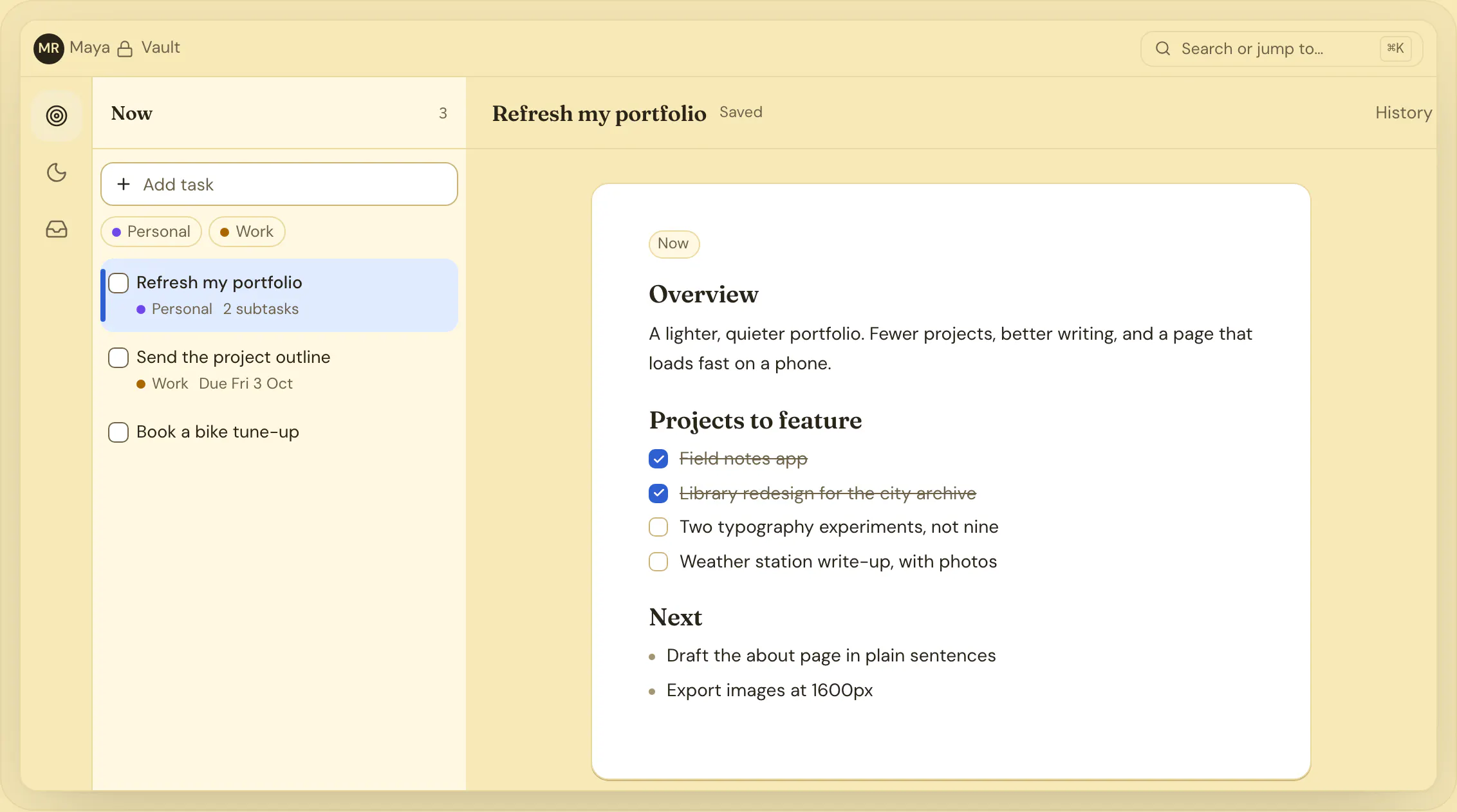
Task: Click the Saved status label
Action: 741,112
